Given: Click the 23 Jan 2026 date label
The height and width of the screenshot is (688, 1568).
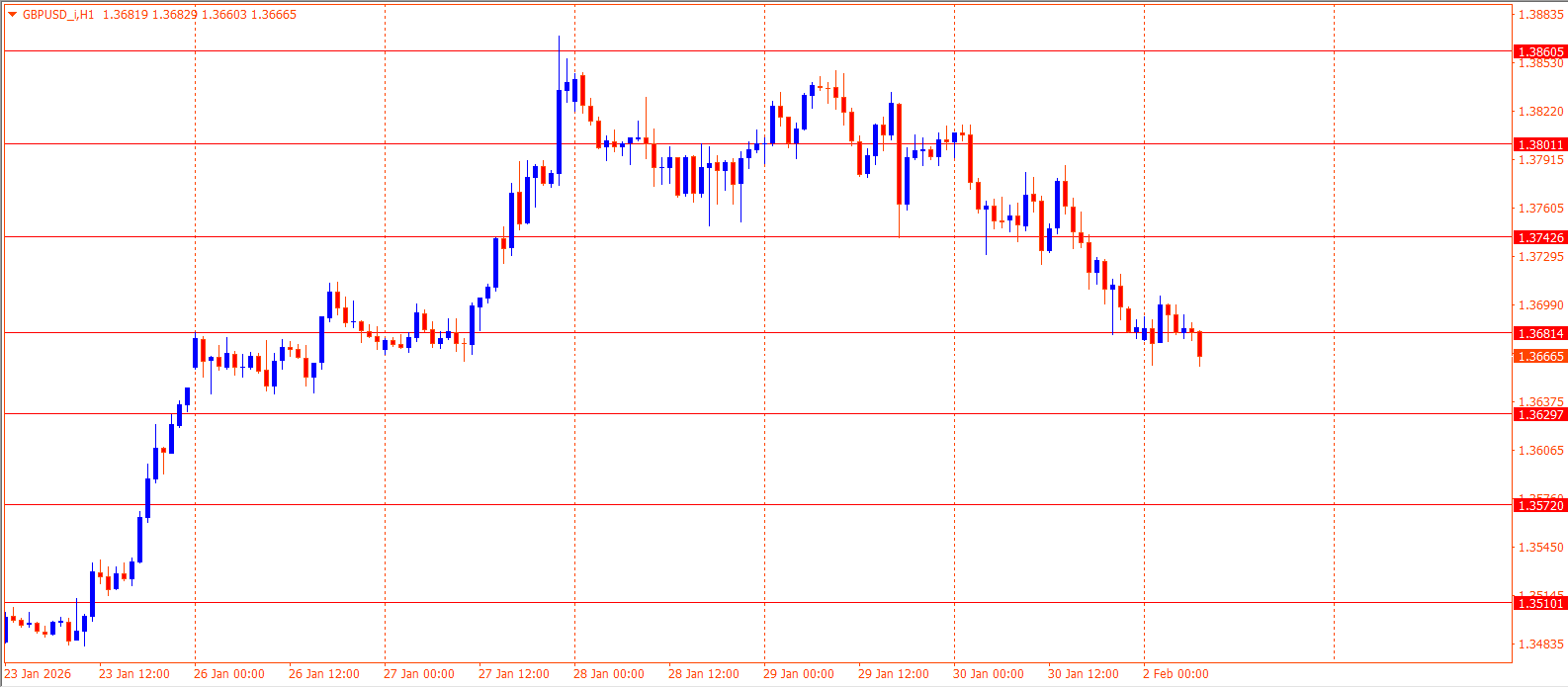Looking at the screenshot, I should (39, 674).
